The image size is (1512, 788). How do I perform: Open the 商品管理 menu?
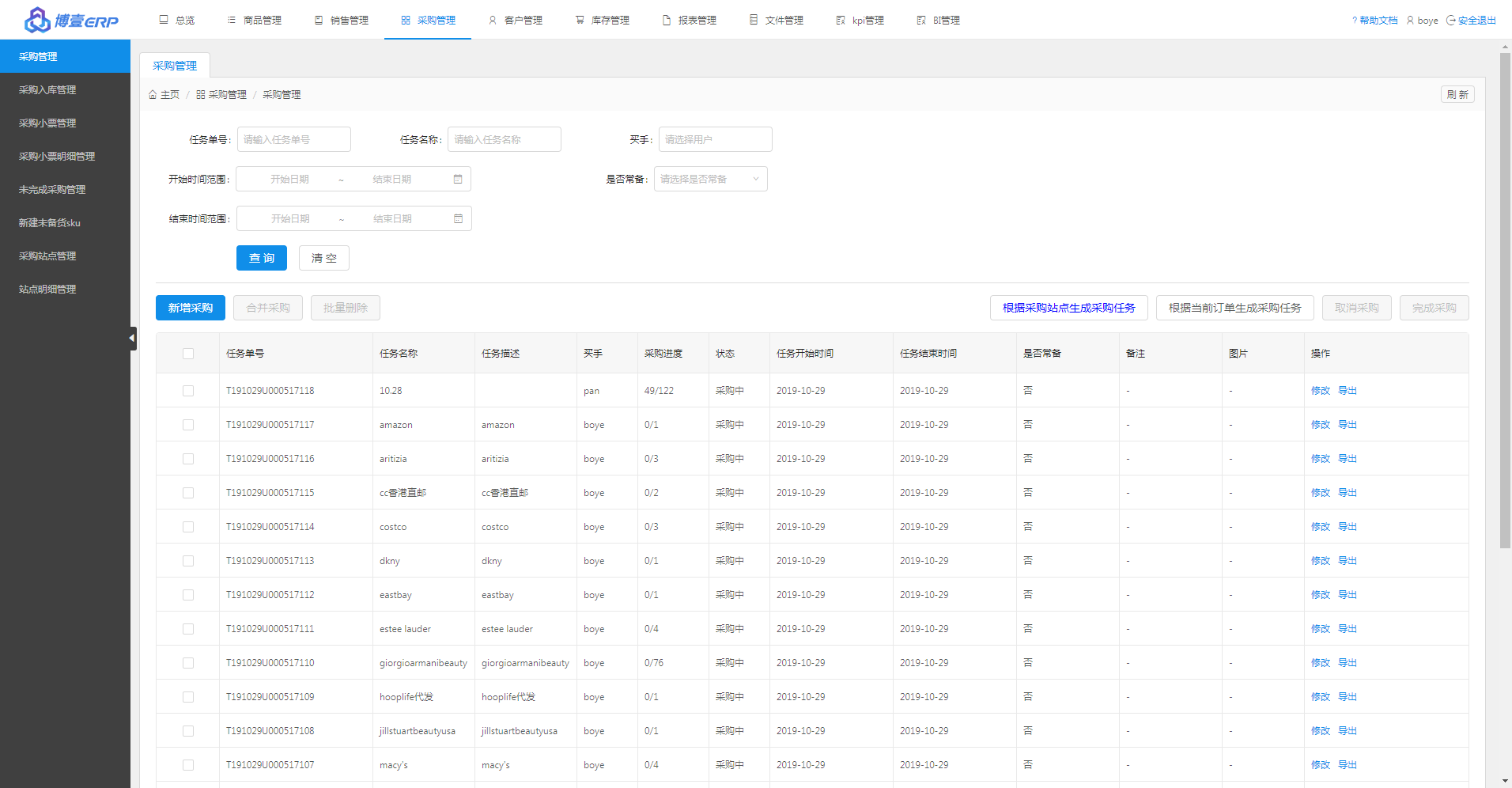point(254,20)
